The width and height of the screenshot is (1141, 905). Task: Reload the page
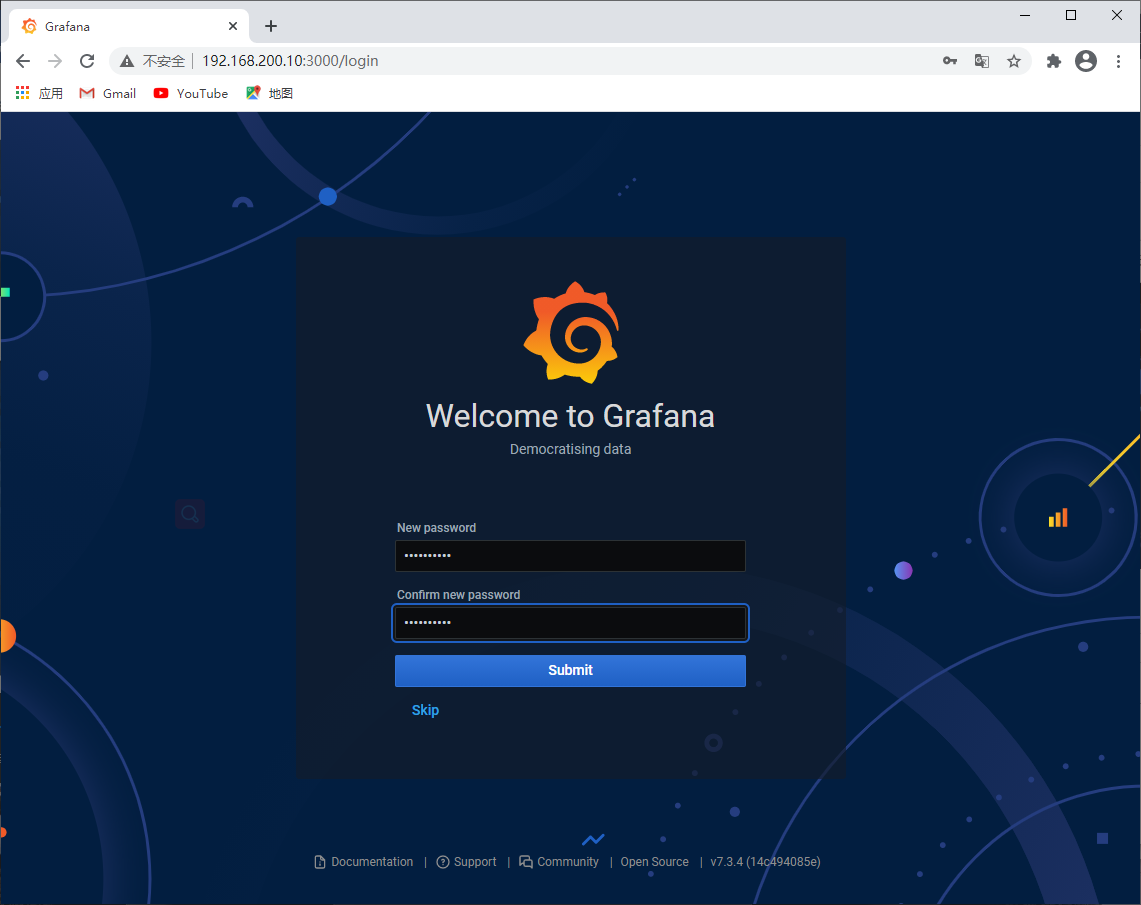coord(87,61)
